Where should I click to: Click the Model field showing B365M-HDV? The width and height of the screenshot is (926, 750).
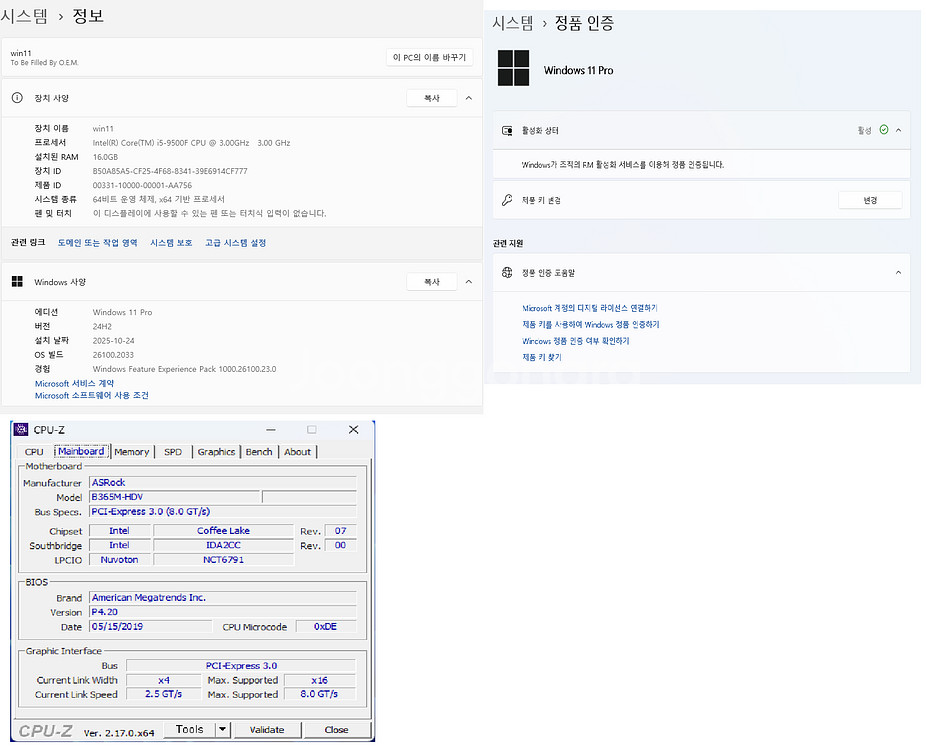[x=173, y=497]
